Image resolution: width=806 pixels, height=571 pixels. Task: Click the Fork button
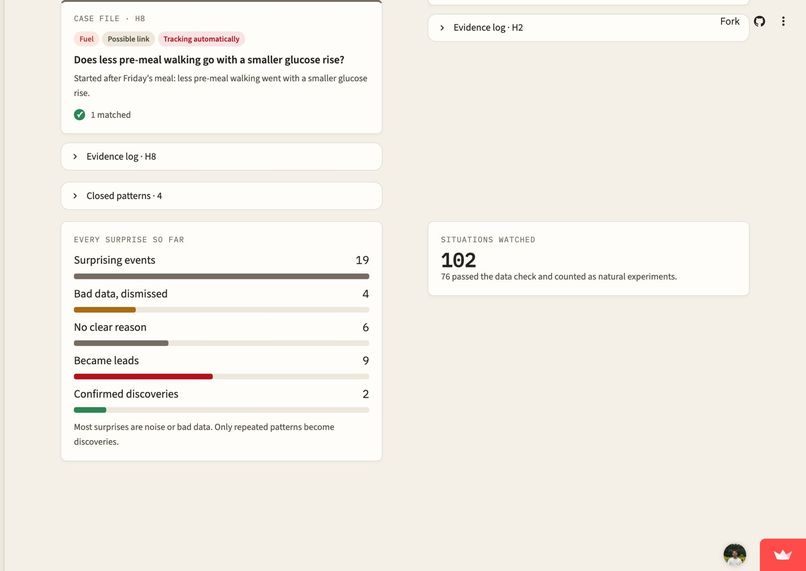pos(729,21)
